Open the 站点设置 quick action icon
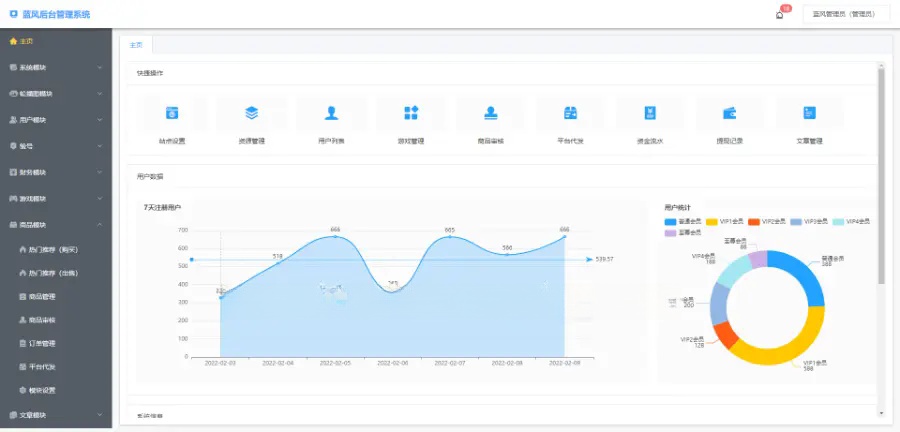 171,113
